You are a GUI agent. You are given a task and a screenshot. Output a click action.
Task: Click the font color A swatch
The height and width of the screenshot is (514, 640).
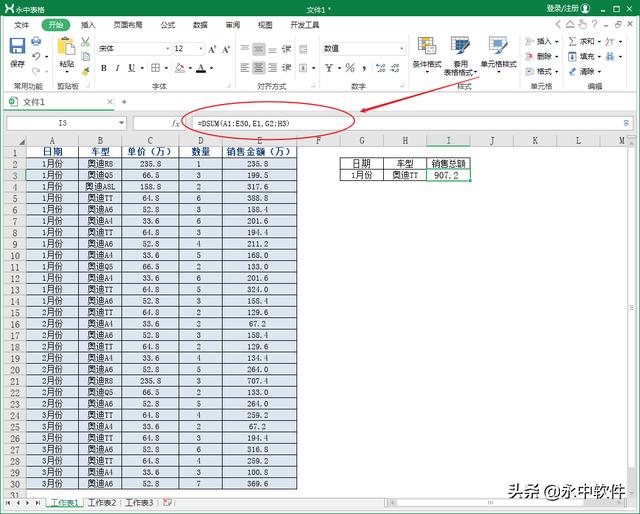coord(201,68)
